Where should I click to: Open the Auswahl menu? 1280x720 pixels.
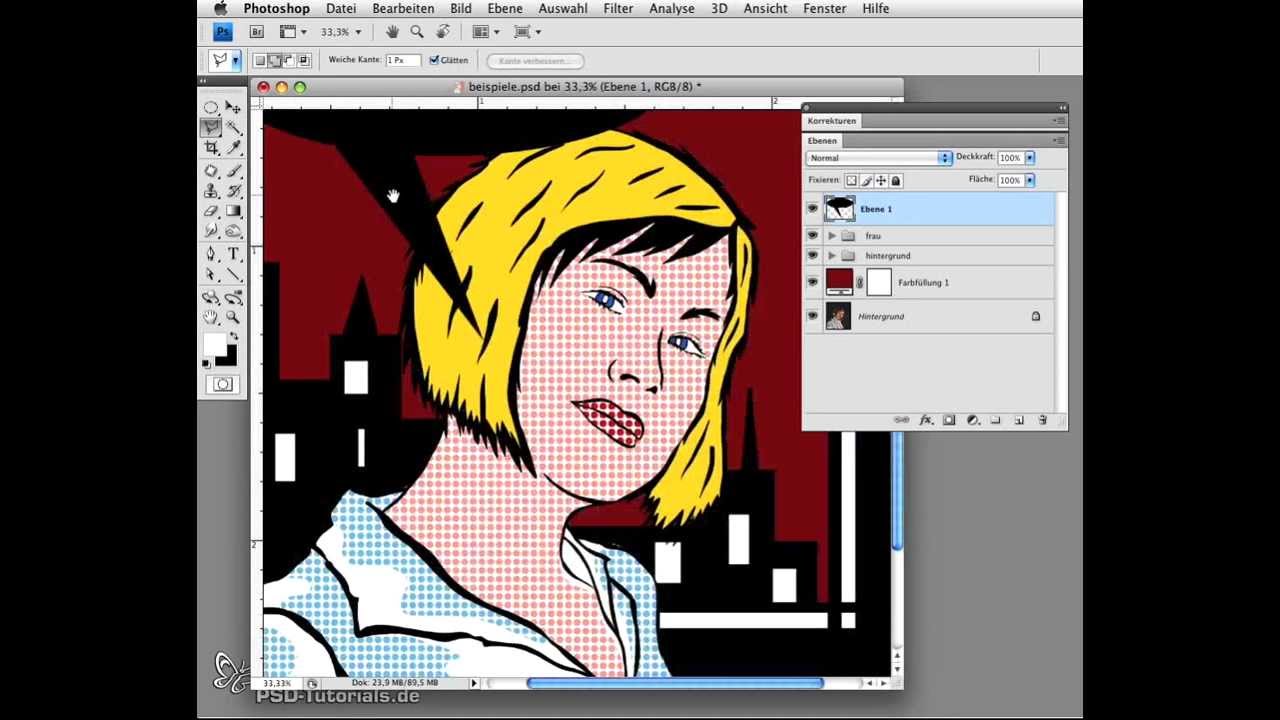[x=563, y=8]
